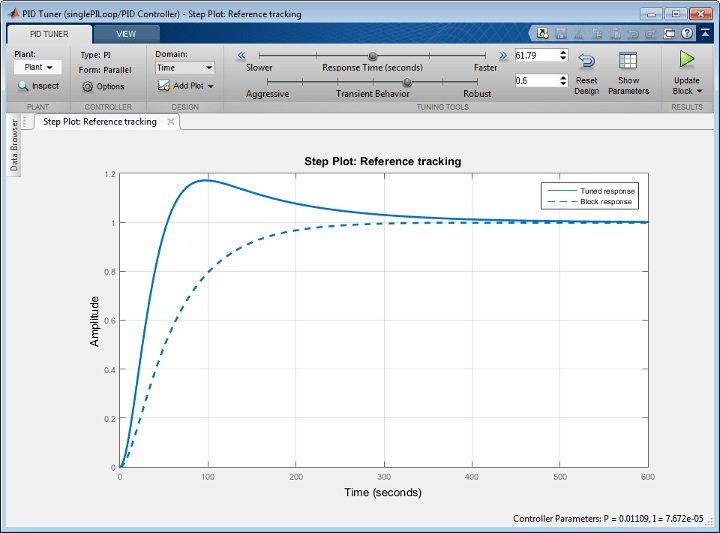Click the Reset Design label
Screen dimensions: 720x533
[x=586, y=86]
